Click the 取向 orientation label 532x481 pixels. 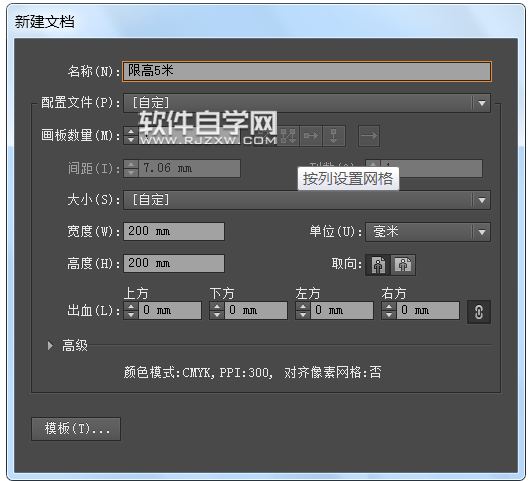[x=346, y=264]
